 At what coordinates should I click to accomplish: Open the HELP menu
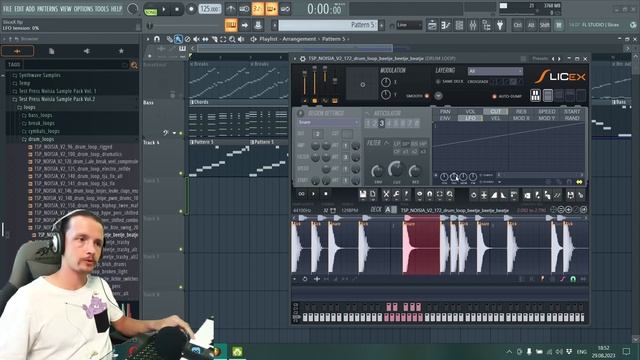(116, 9)
